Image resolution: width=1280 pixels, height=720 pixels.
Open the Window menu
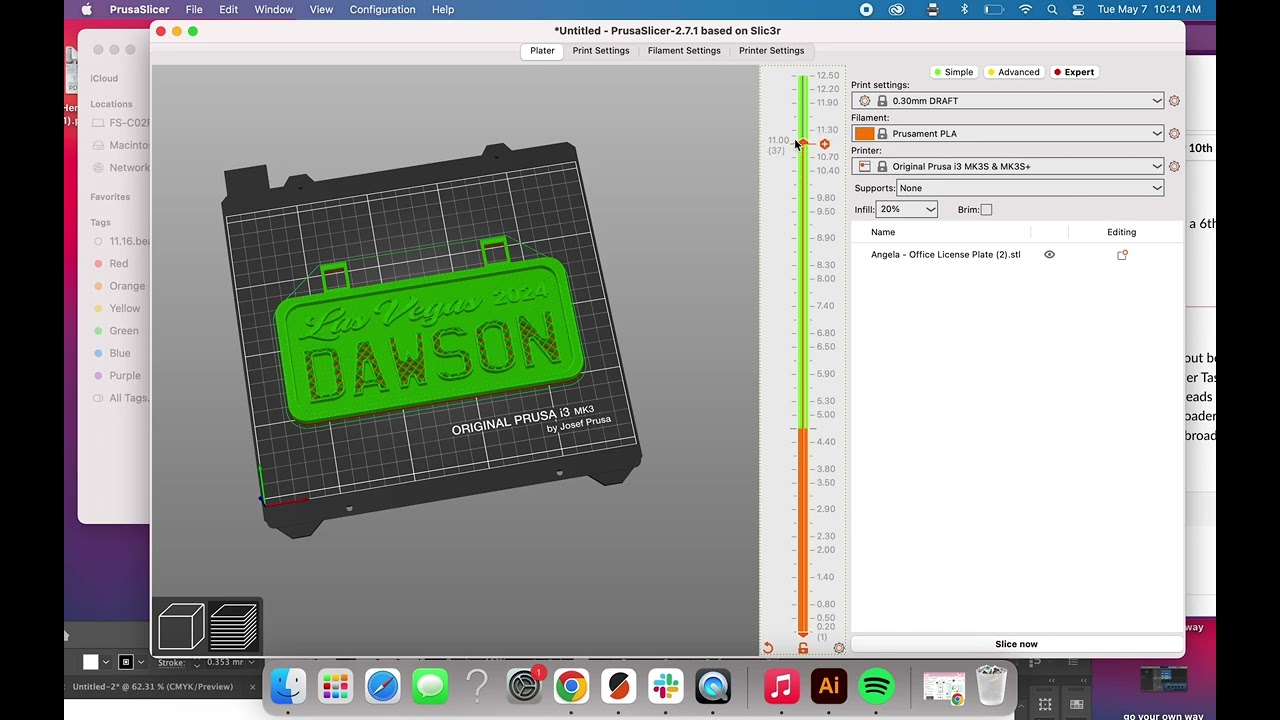pyautogui.click(x=273, y=9)
